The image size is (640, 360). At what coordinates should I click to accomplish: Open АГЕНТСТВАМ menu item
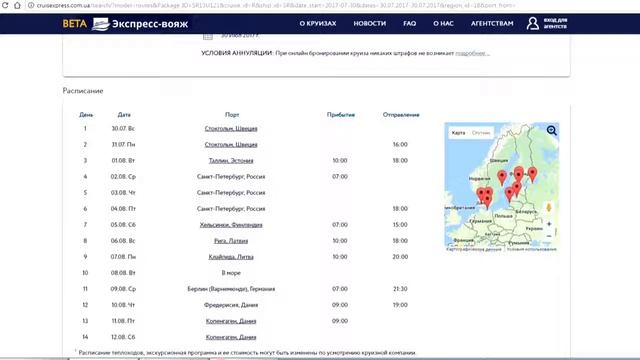492,23
